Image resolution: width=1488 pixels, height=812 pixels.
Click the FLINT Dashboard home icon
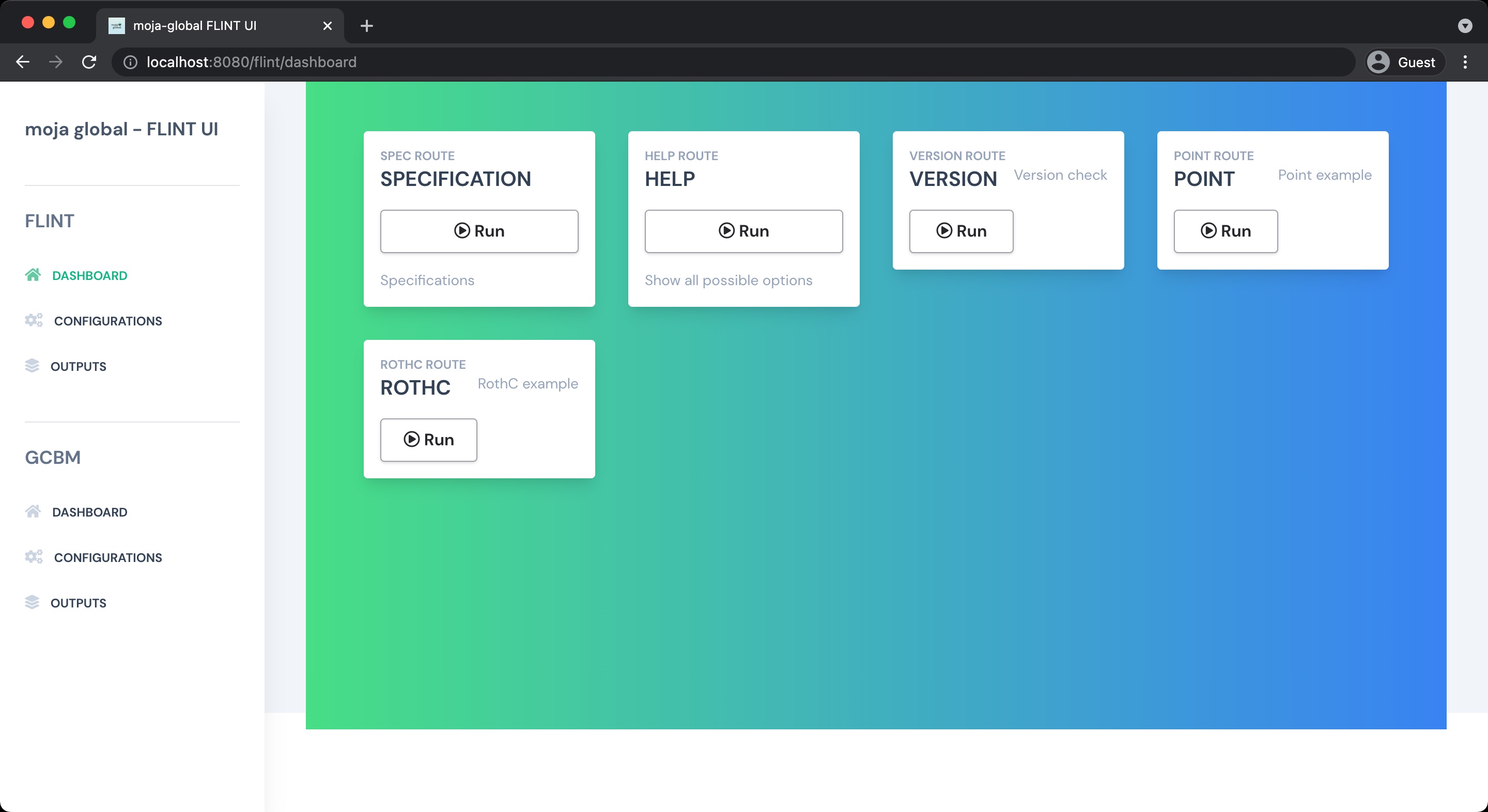(33, 275)
